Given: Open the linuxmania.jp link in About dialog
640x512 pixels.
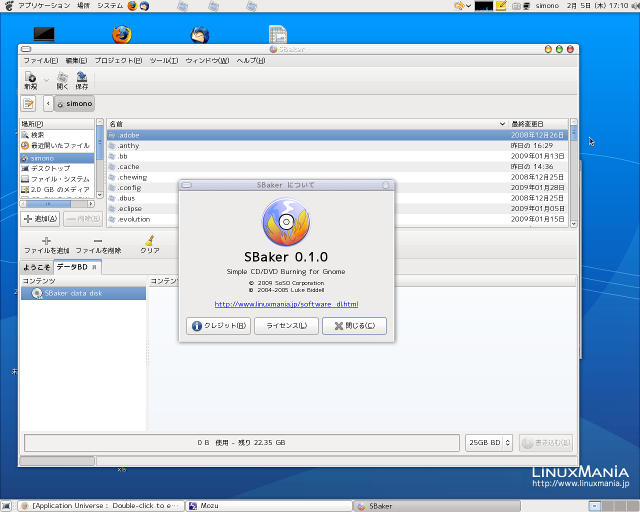Looking at the screenshot, I should pyautogui.click(x=286, y=304).
